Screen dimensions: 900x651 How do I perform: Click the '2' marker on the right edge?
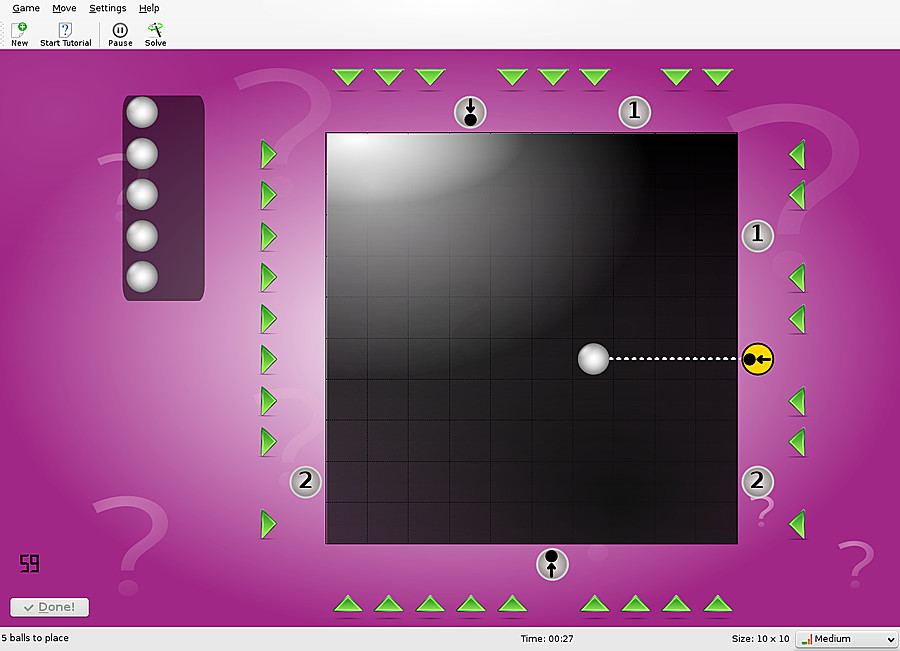click(758, 482)
